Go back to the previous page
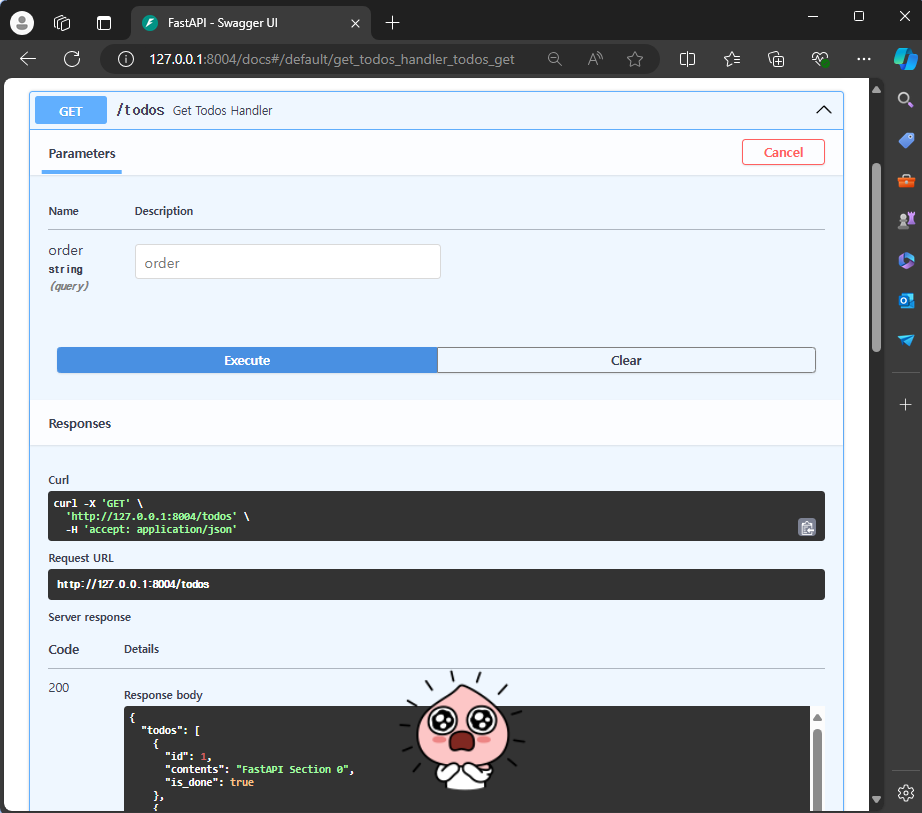The image size is (922, 813). (28, 59)
